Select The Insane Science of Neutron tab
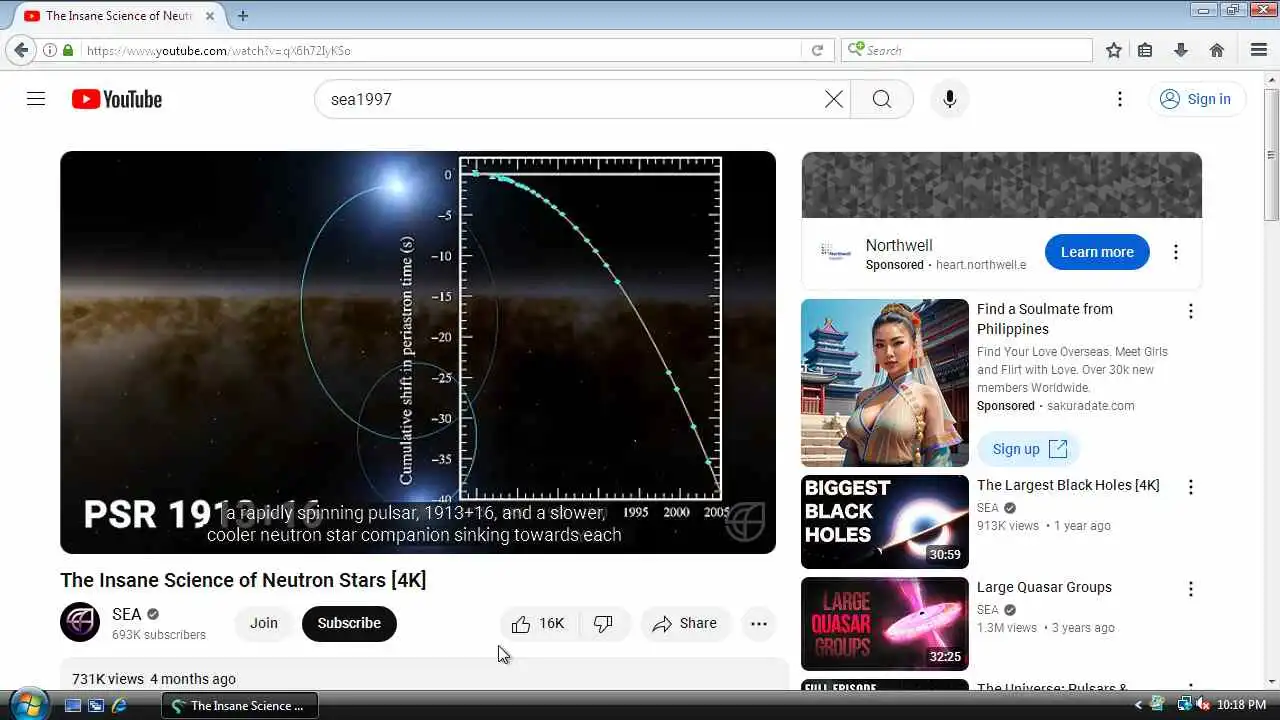Screen dimensions: 1280x720 pos(121,16)
